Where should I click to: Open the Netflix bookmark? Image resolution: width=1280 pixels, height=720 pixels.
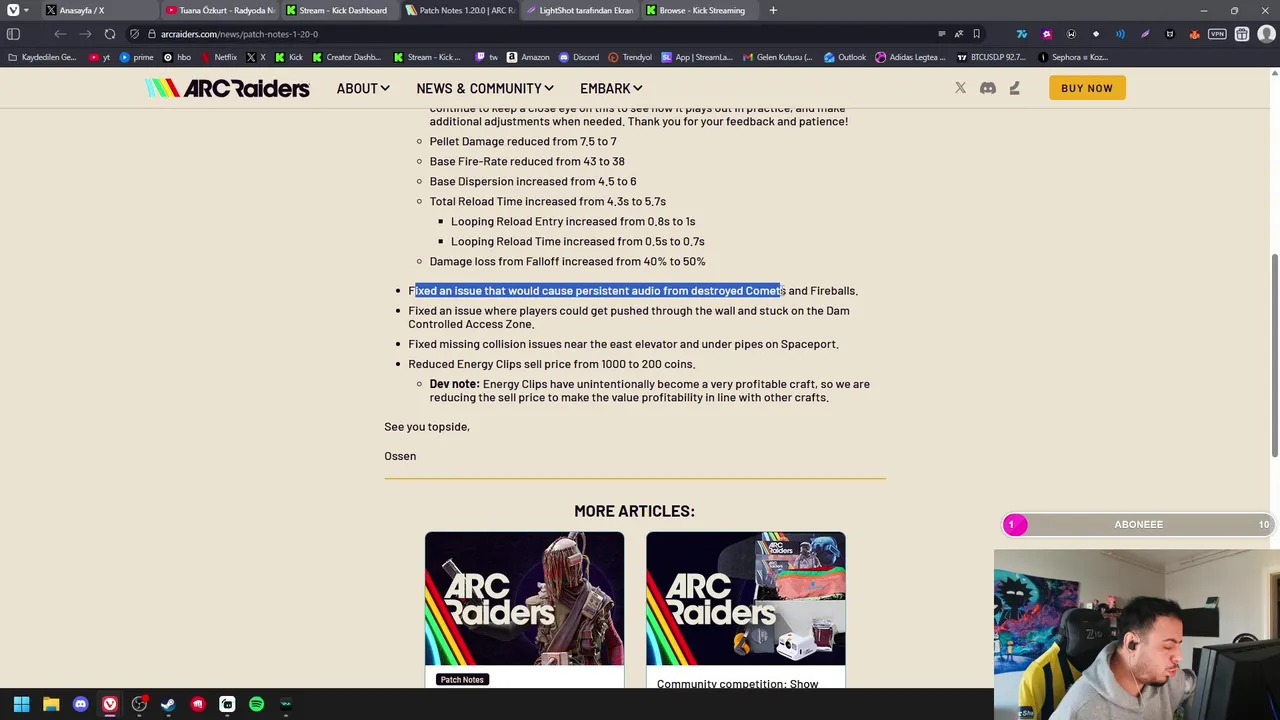tap(218, 57)
